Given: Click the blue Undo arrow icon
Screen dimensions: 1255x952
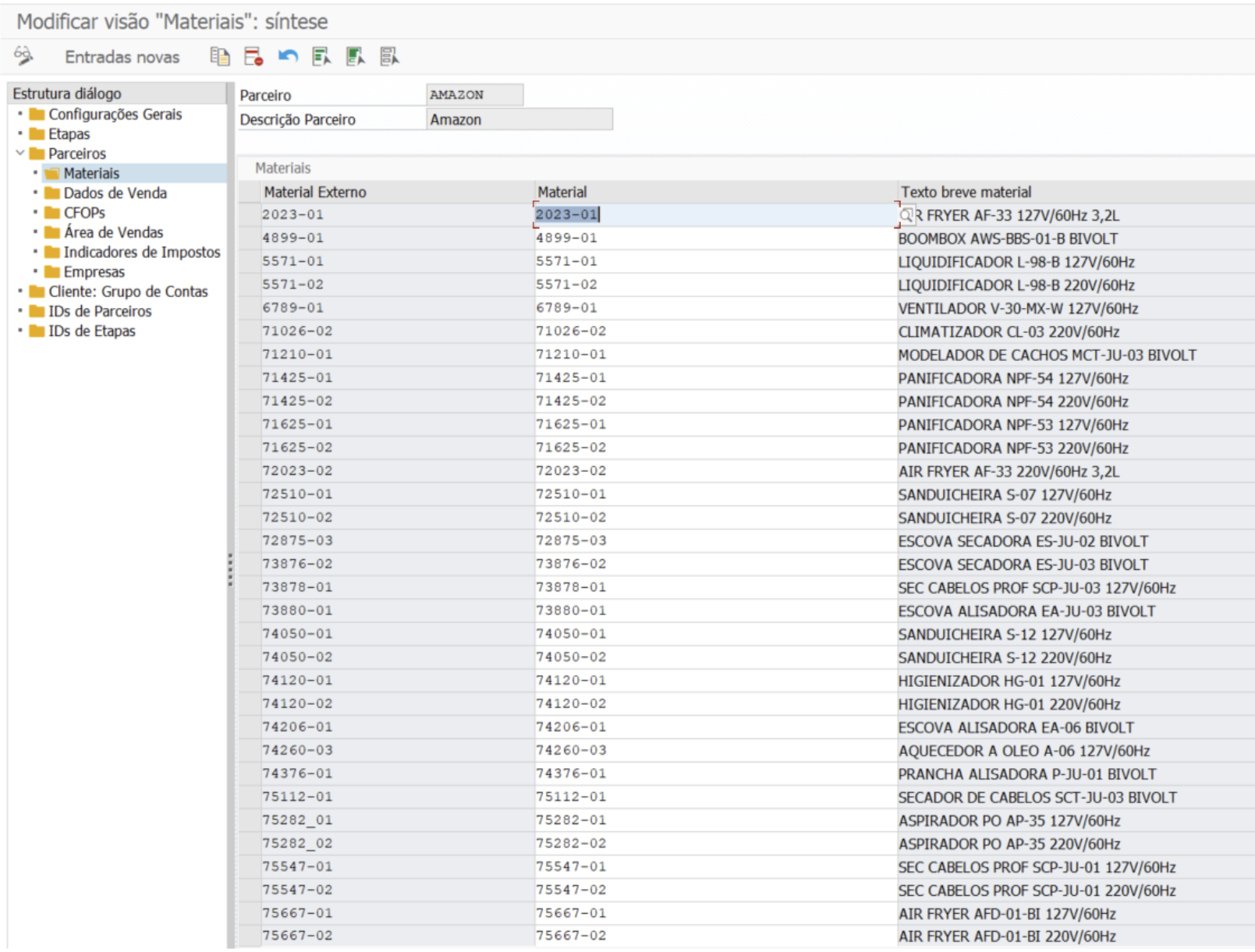Looking at the screenshot, I should tap(288, 56).
